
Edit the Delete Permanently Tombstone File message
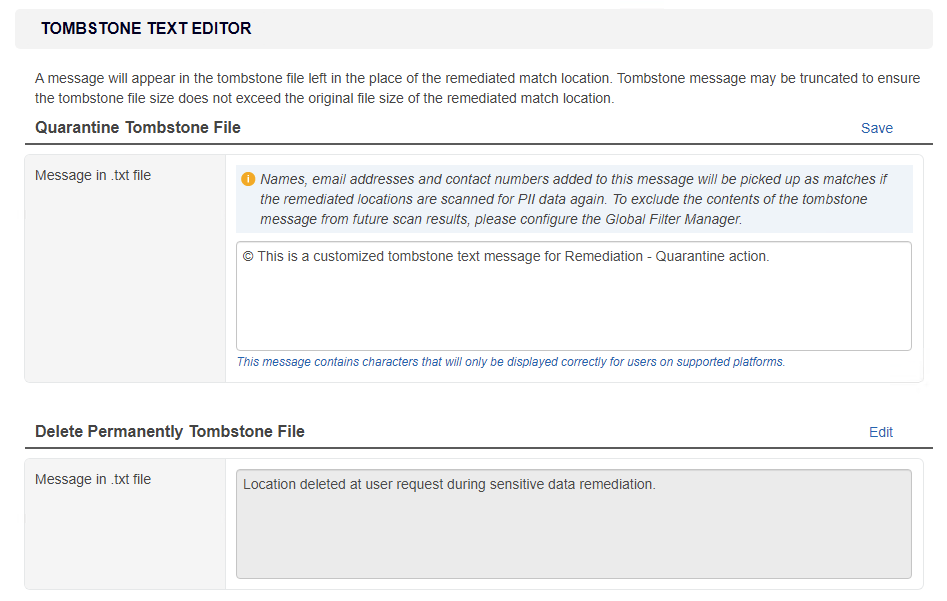point(881,432)
